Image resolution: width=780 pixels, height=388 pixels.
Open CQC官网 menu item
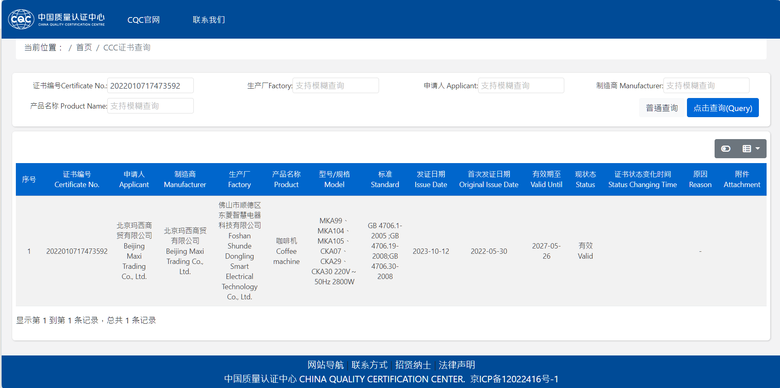pos(143,20)
